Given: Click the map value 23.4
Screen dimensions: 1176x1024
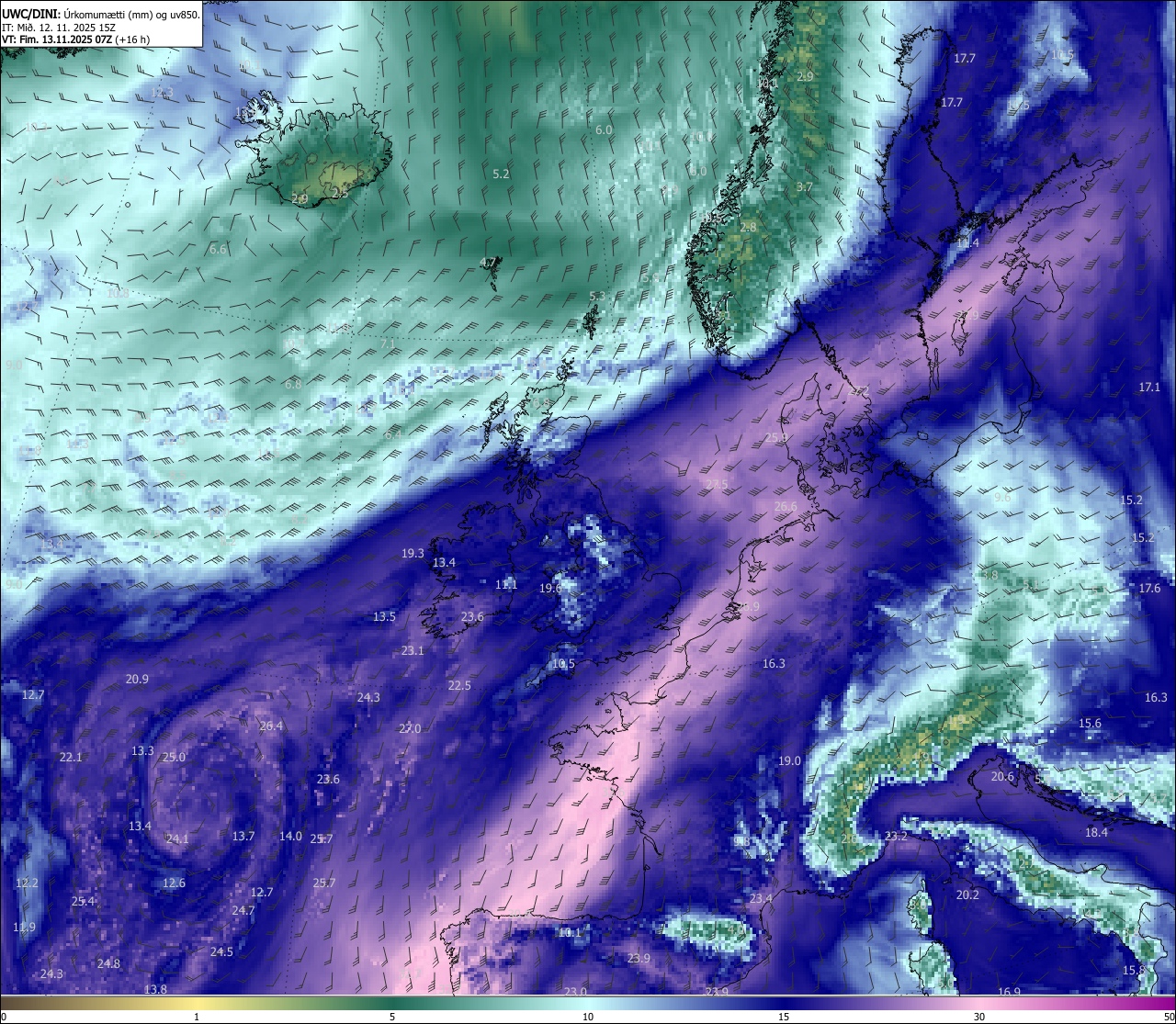Looking at the screenshot, I should pyautogui.click(x=761, y=899).
